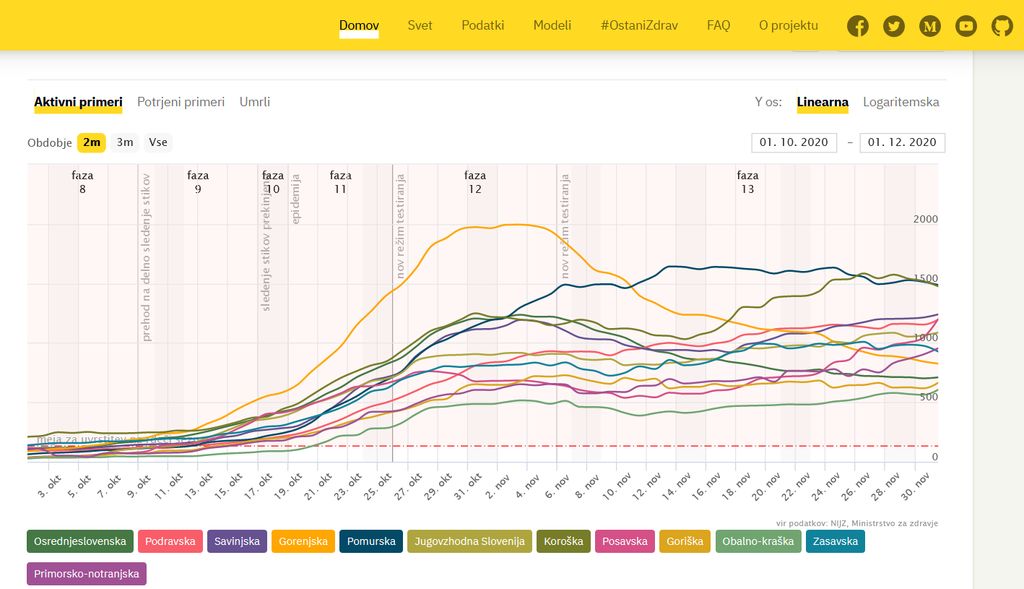Viewport: 1024px width, 589px height.
Task: Set period to 3m
Action: [x=125, y=143]
